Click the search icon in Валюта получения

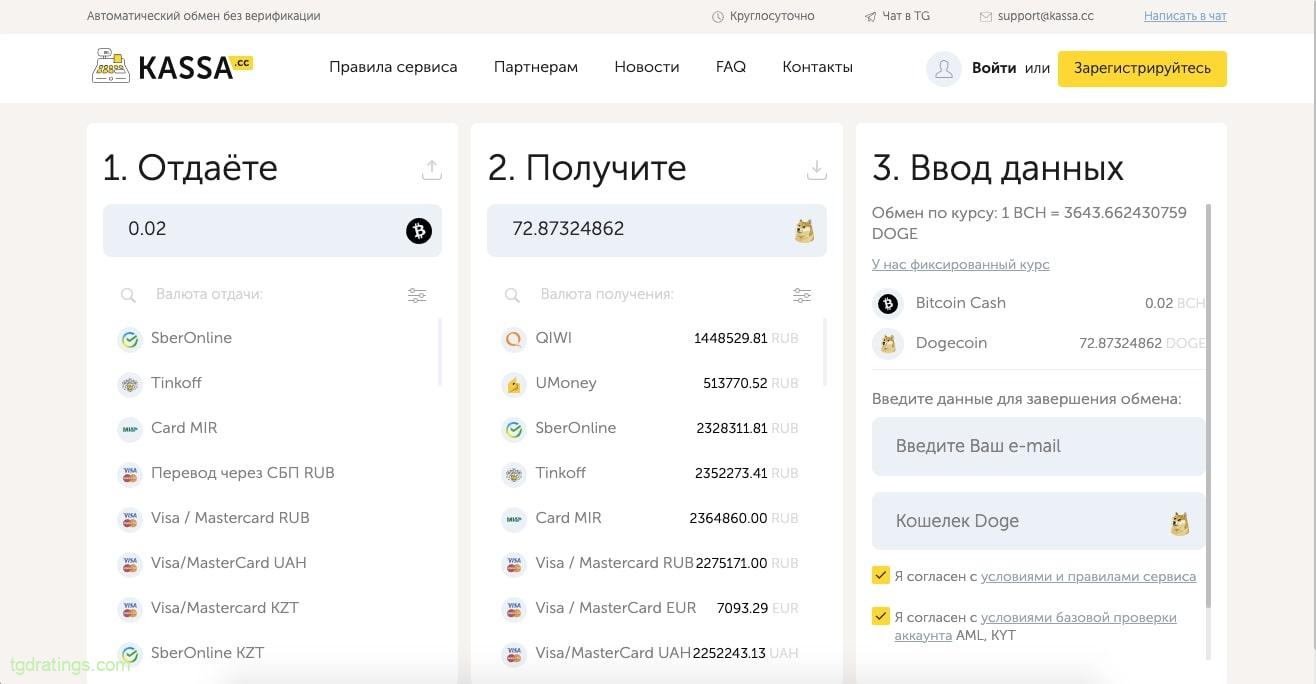512,295
